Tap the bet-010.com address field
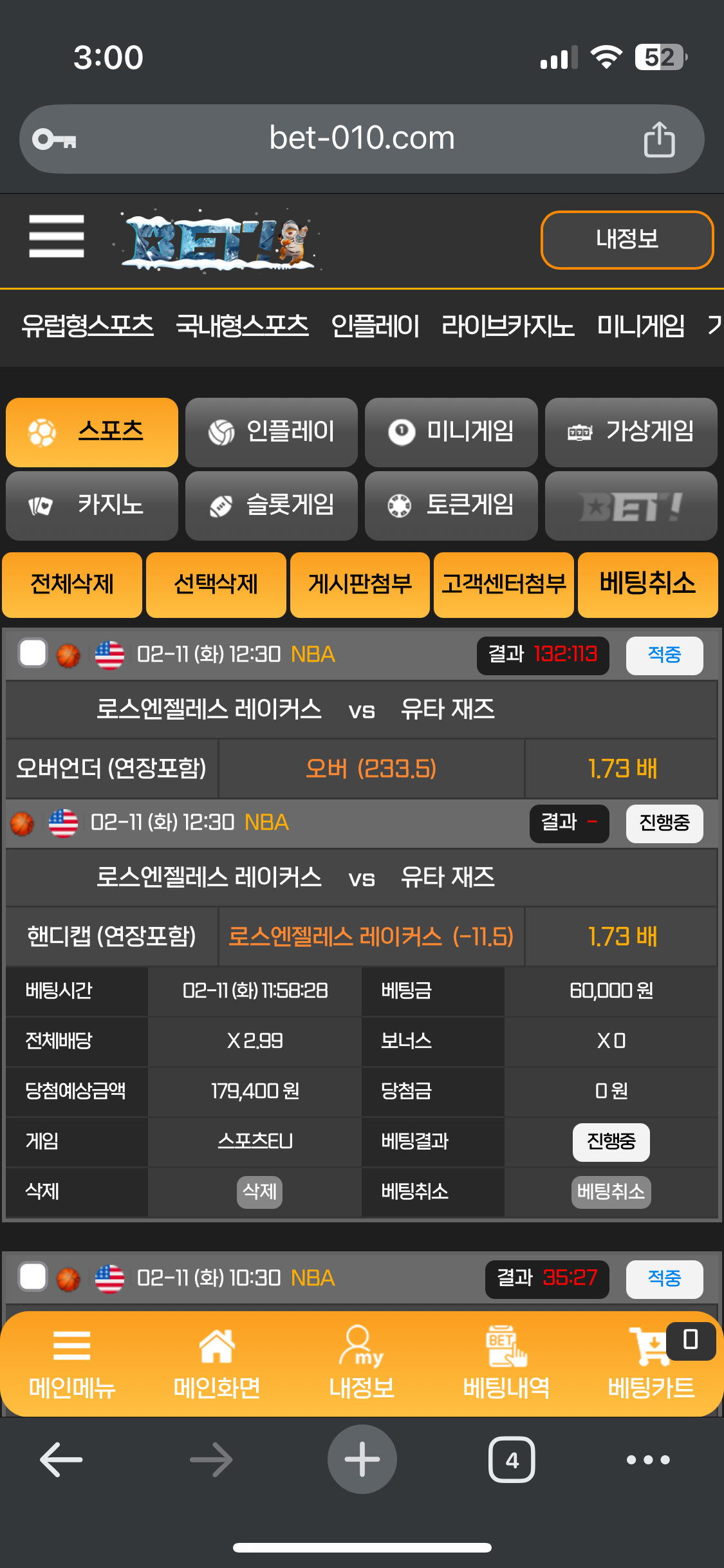Image resolution: width=724 pixels, height=1568 pixels. point(362,139)
